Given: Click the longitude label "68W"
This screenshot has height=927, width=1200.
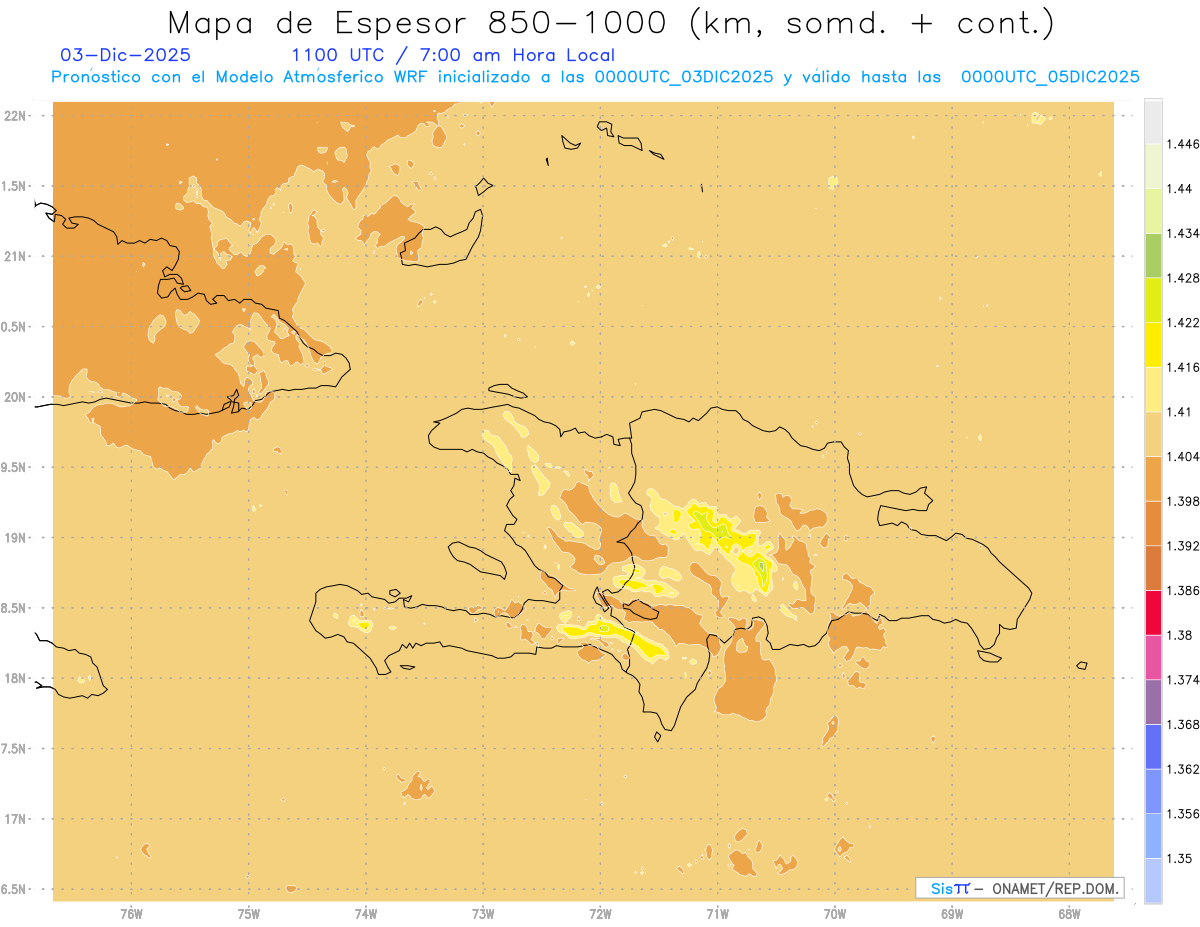Looking at the screenshot, I should [1069, 913].
